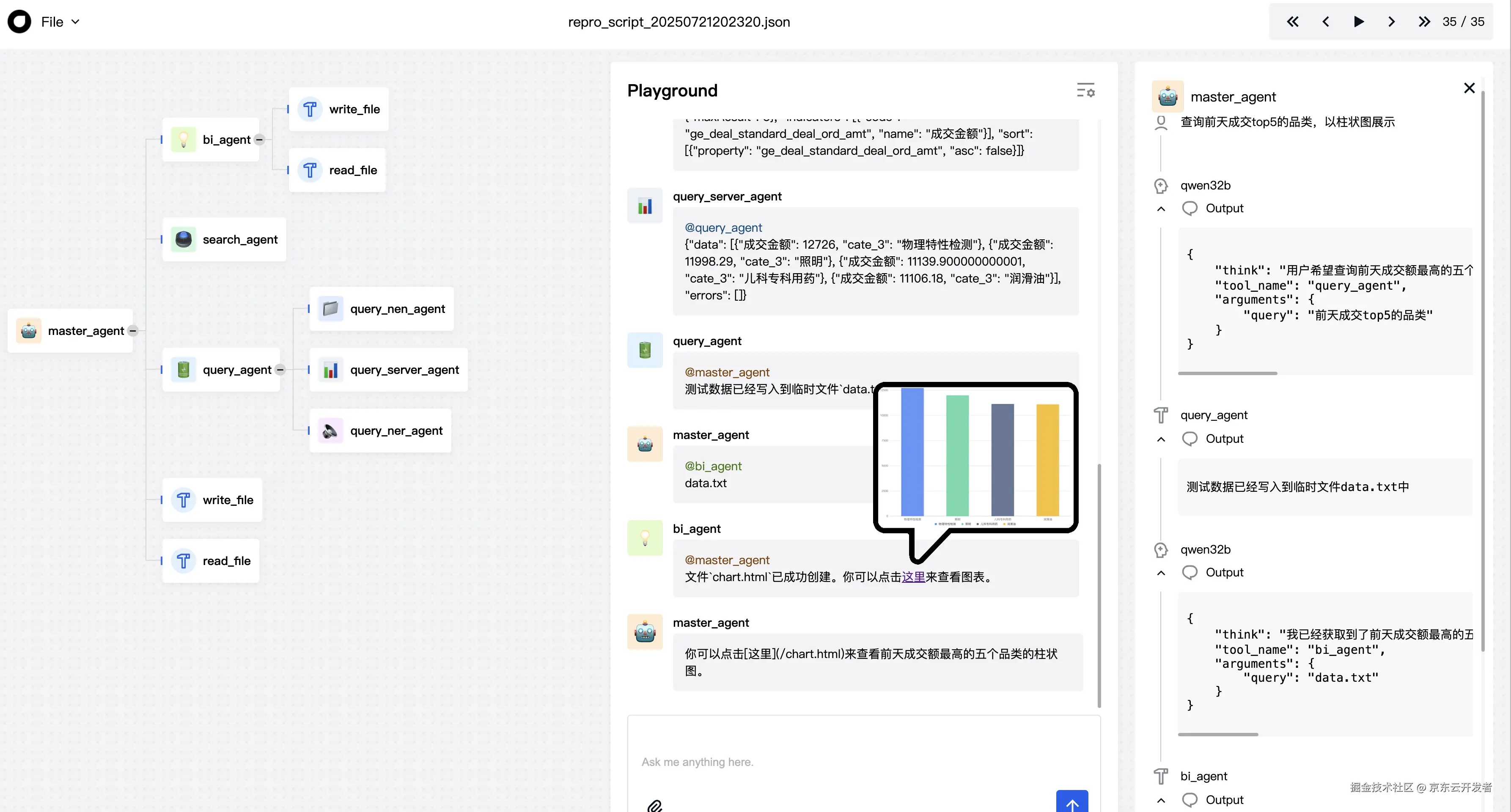Collapse the first qwen32b Output section
The image size is (1511, 812).
point(1161,209)
